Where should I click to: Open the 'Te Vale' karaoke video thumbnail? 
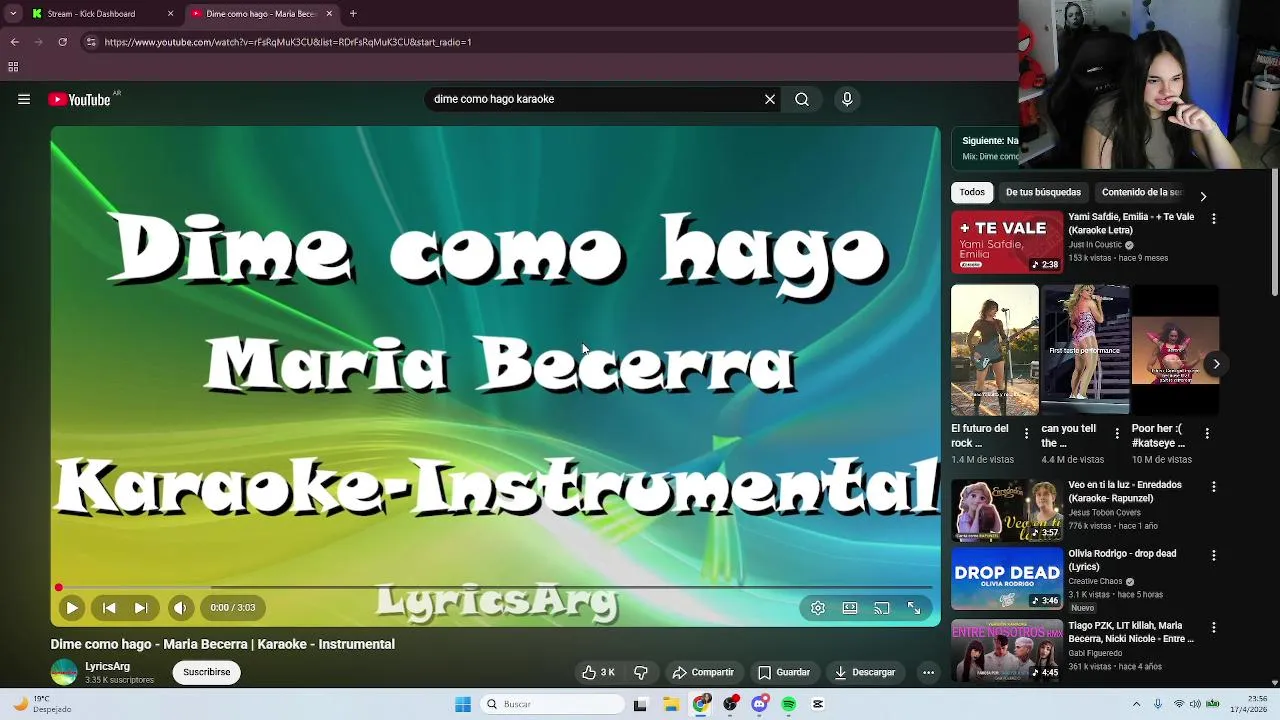click(x=1007, y=242)
